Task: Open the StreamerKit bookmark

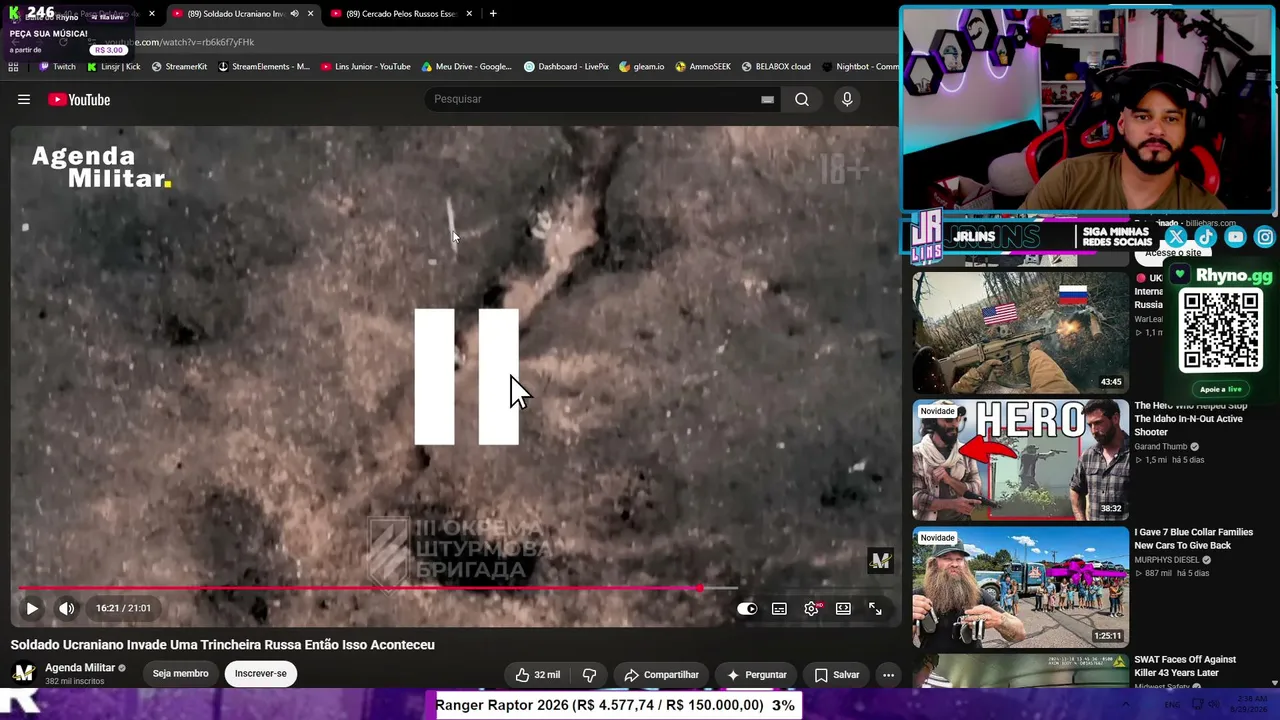Action: coord(179,67)
